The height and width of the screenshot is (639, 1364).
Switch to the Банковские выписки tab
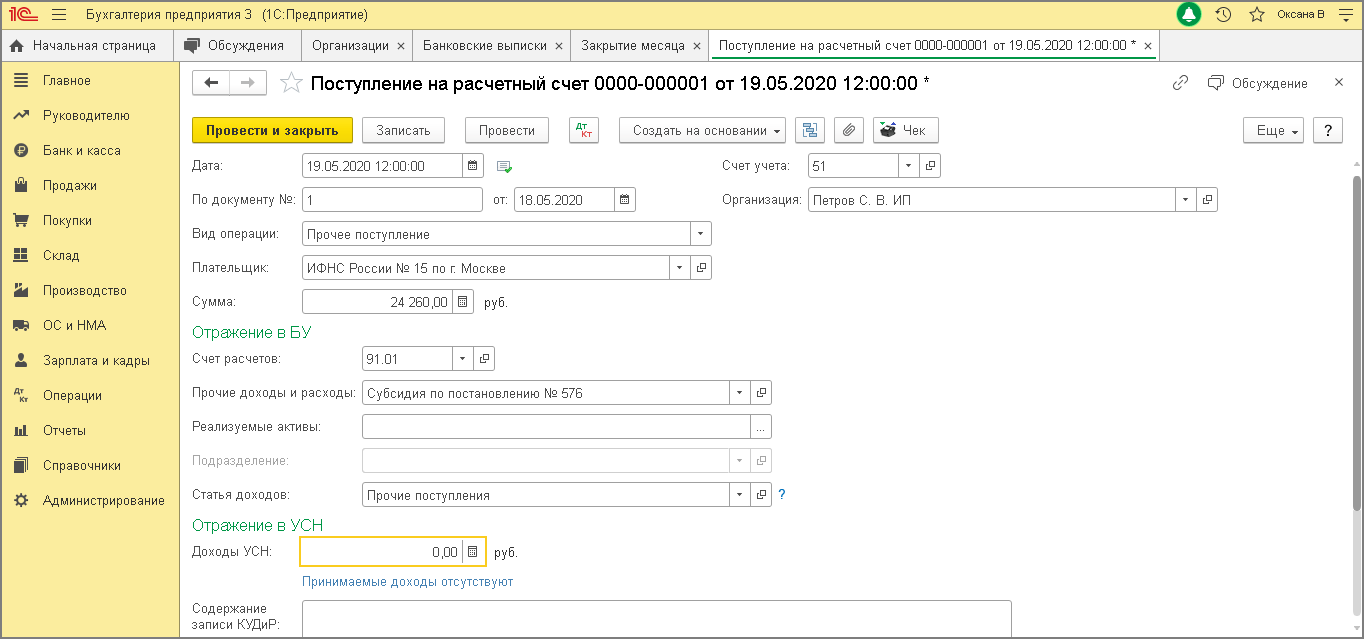click(485, 46)
